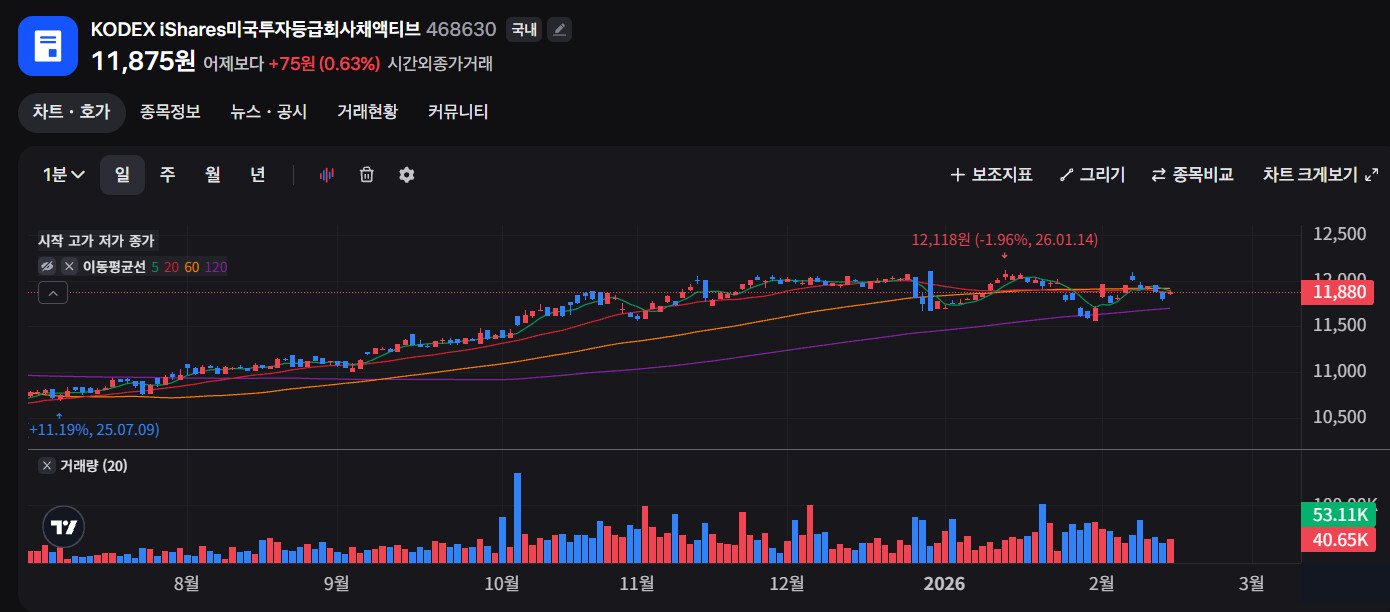This screenshot has width=1390, height=612.
Task: Open the 거래현황 tab
Action: pyautogui.click(x=367, y=112)
